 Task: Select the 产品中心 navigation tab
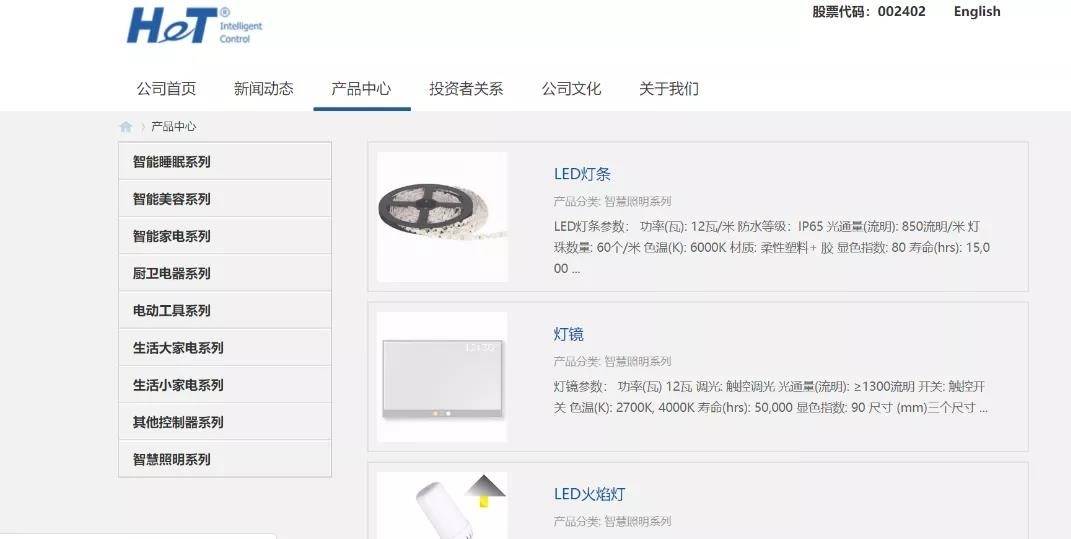pyautogui.click(x=361, y=89)
